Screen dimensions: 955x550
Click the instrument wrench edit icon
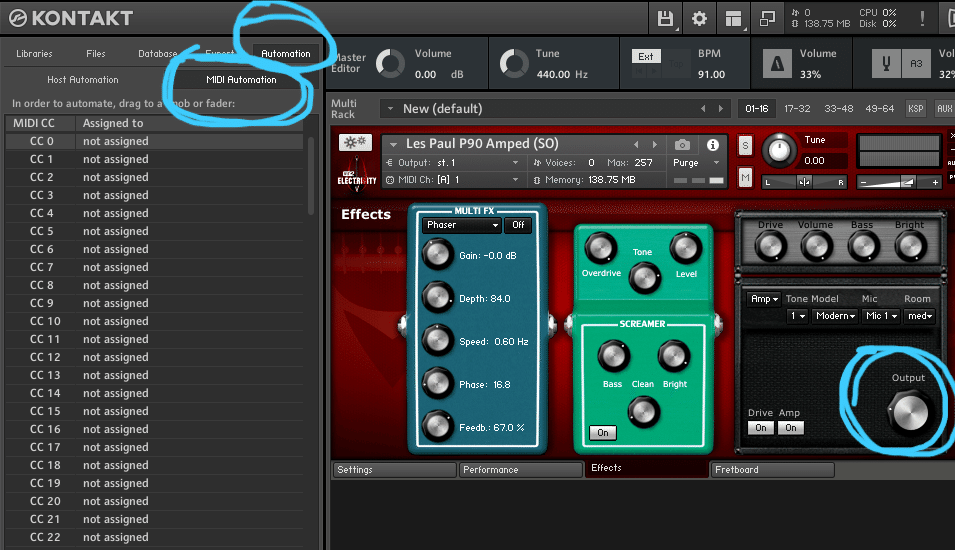pos(355,143)
